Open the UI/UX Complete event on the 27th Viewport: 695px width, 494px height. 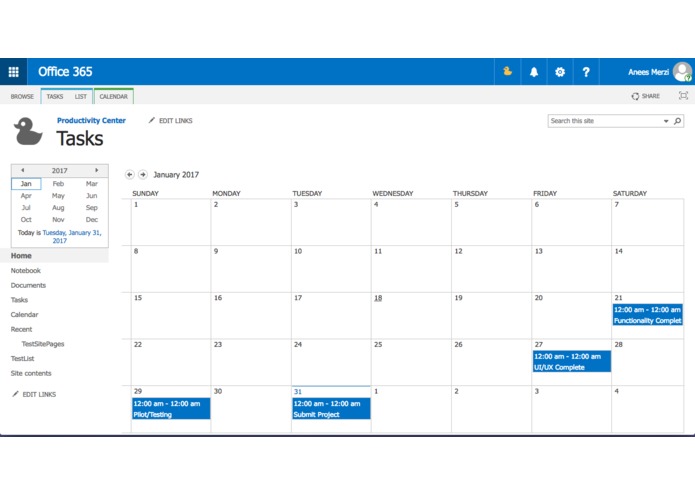coord(572,362)
